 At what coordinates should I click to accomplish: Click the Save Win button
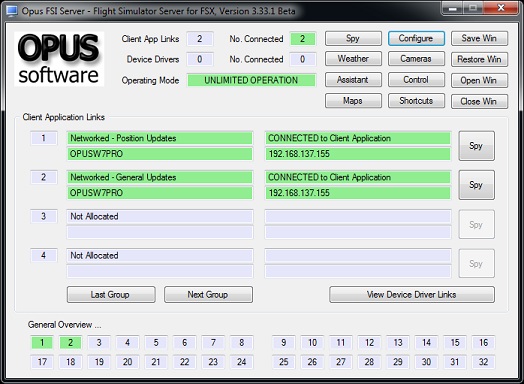pyautogui.click(x=479, y=38)
